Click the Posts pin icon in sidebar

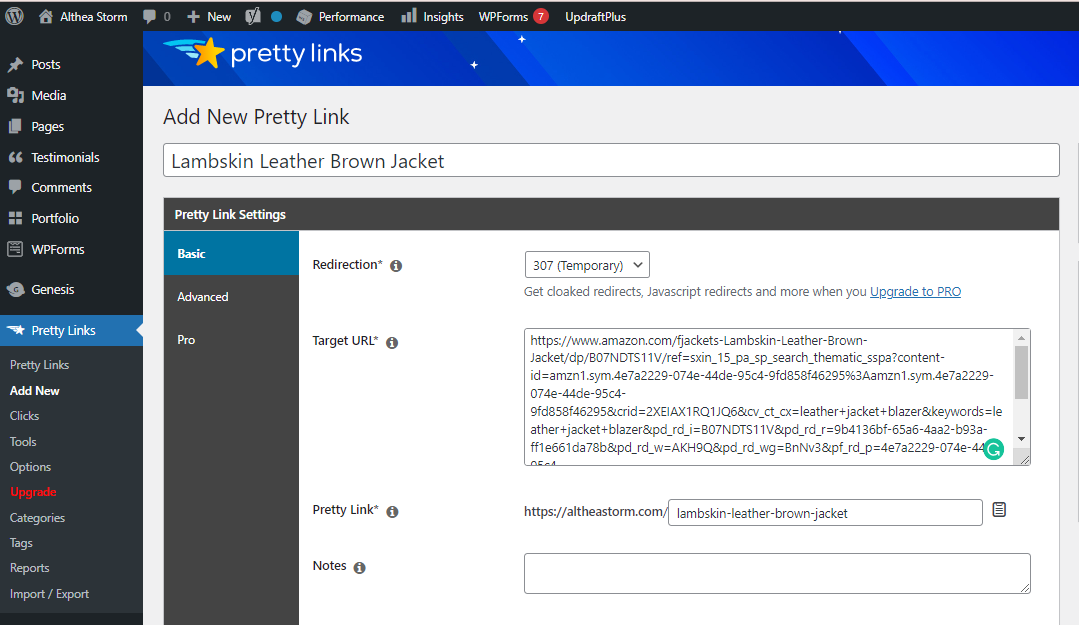[x=15, y=65]
